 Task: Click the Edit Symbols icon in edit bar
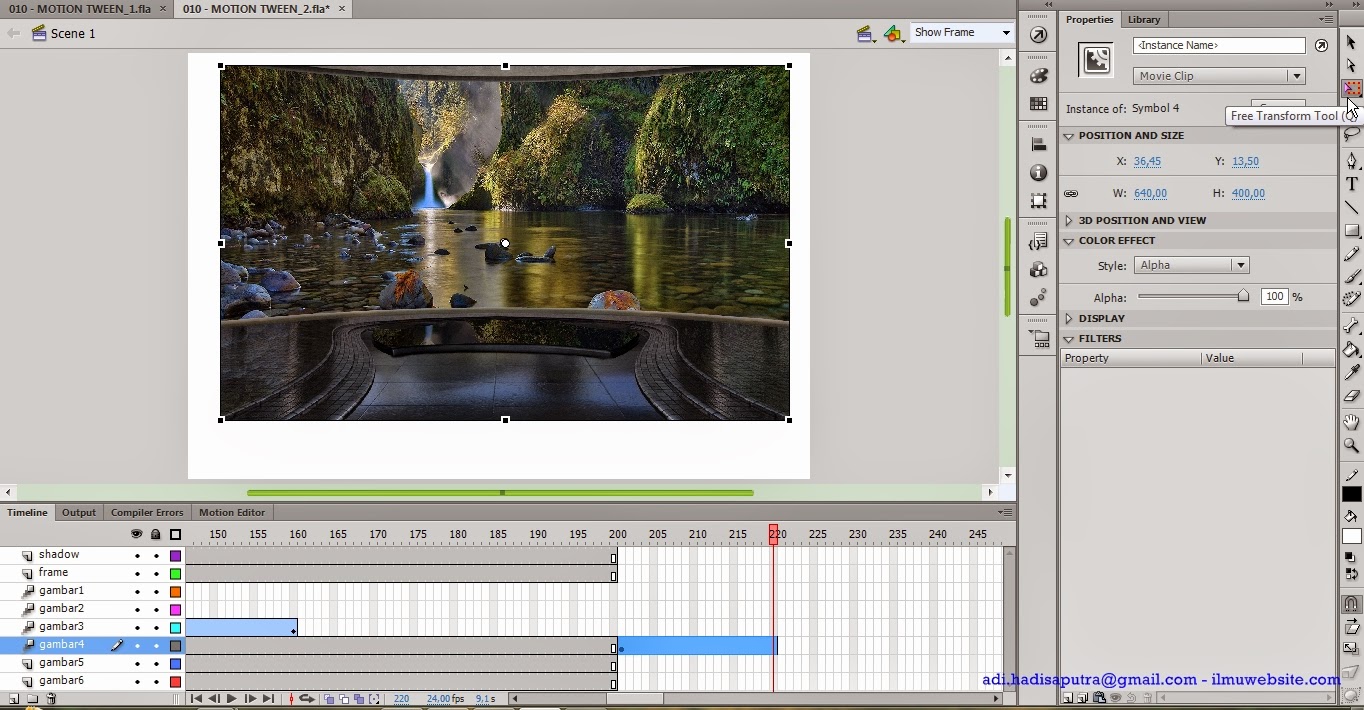click(x=893, y=33)
